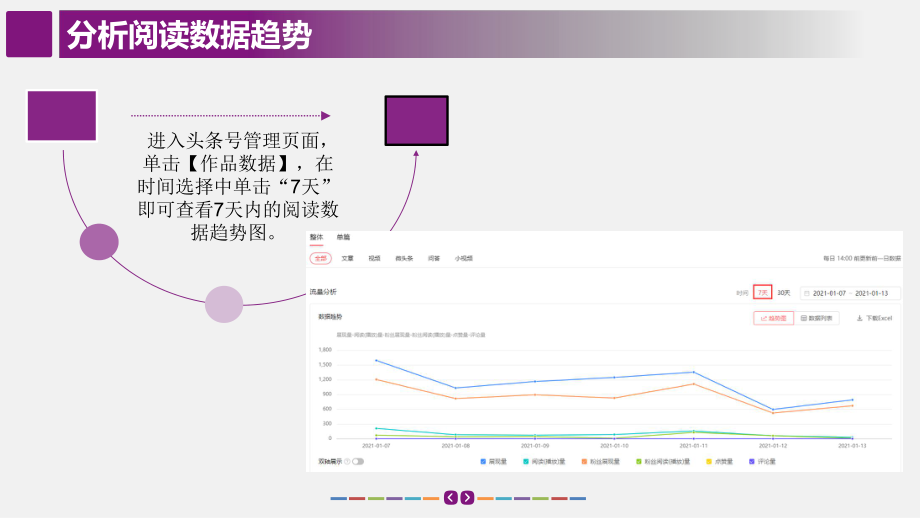Click the 2021-01-07 point on blue line
Screen dimensions: 920x518
(376, 360)
